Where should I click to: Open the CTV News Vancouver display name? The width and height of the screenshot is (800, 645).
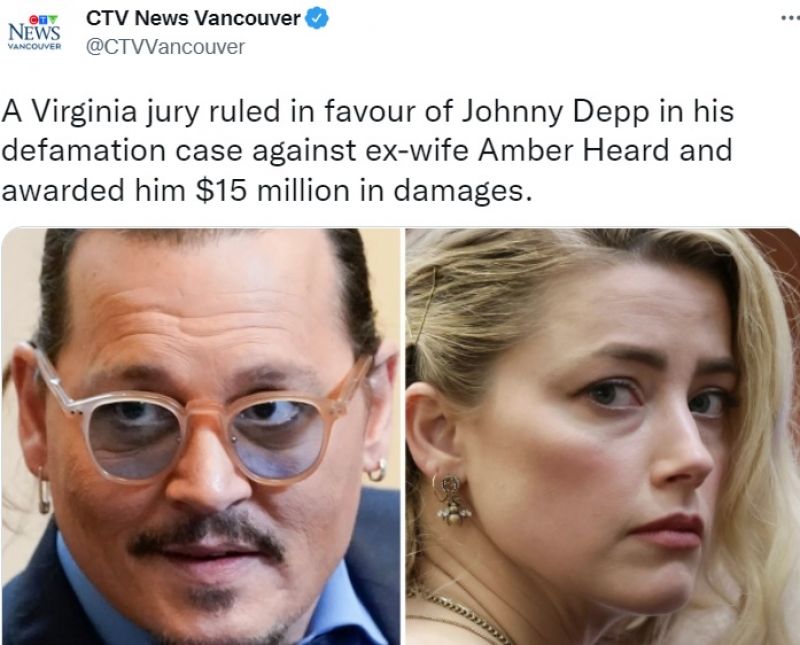pos(193,18)
